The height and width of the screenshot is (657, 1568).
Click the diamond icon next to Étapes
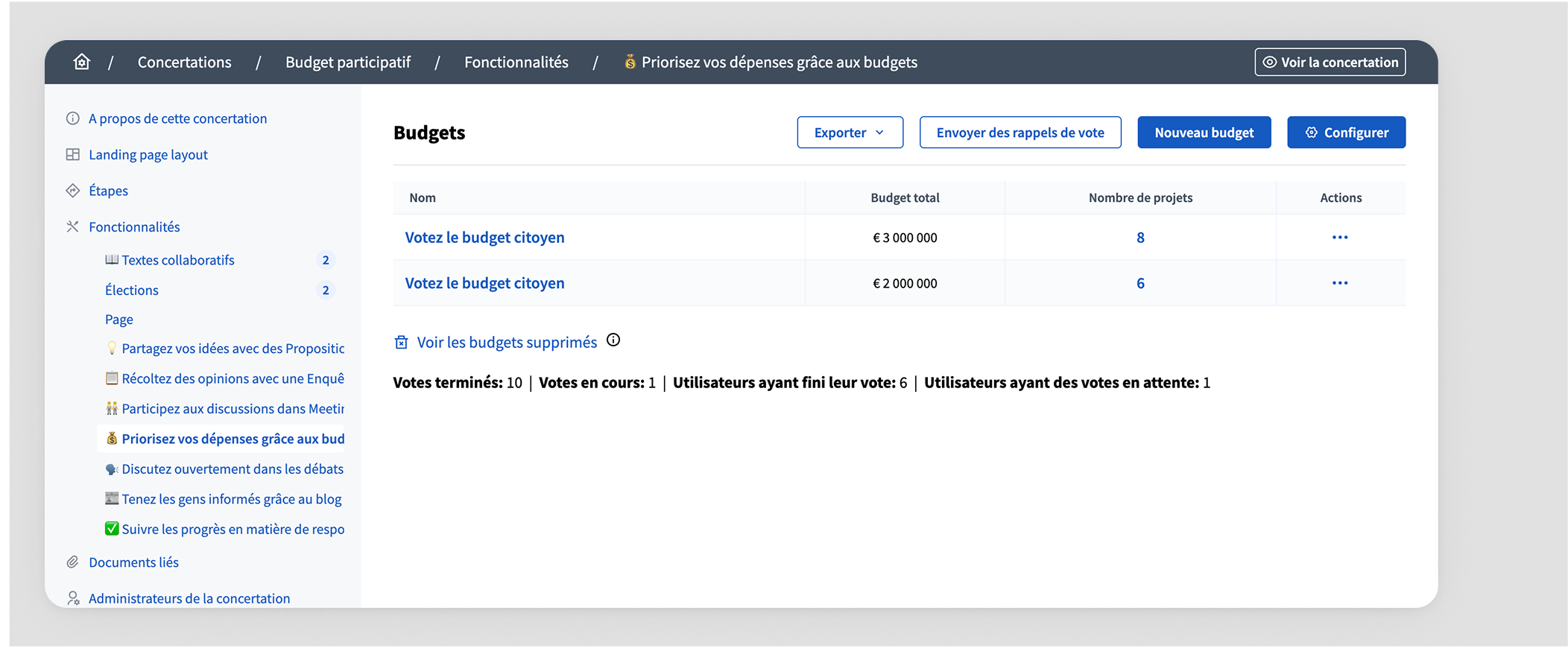[72, 191]
